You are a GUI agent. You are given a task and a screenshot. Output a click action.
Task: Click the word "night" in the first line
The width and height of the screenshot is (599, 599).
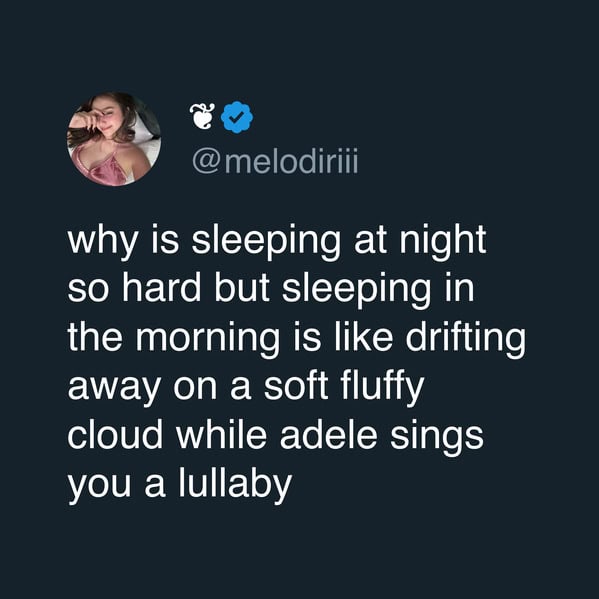443,242
